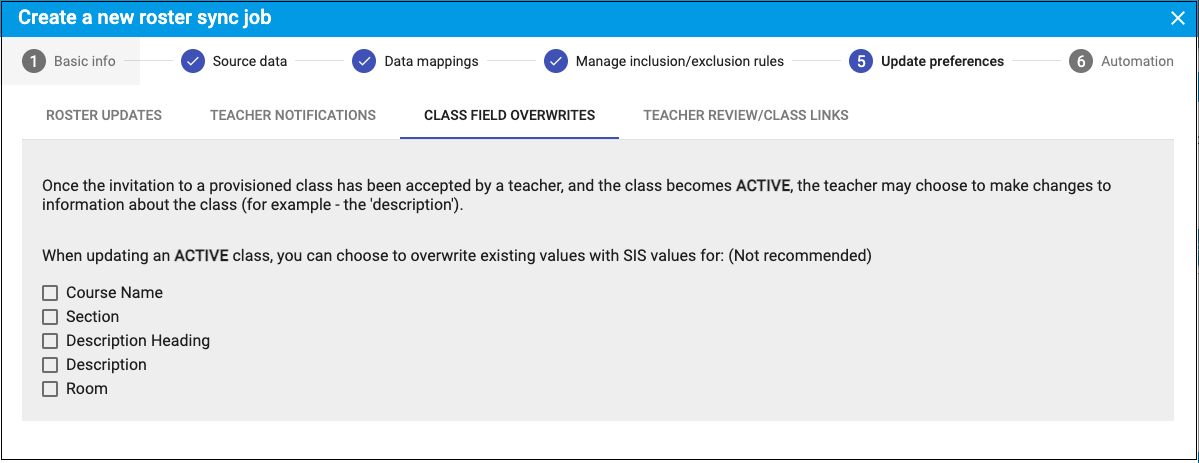This screenshot has height=463, width=1199.
Task: Click the step 1 number circle icon
Action: (x=35, y=61)
